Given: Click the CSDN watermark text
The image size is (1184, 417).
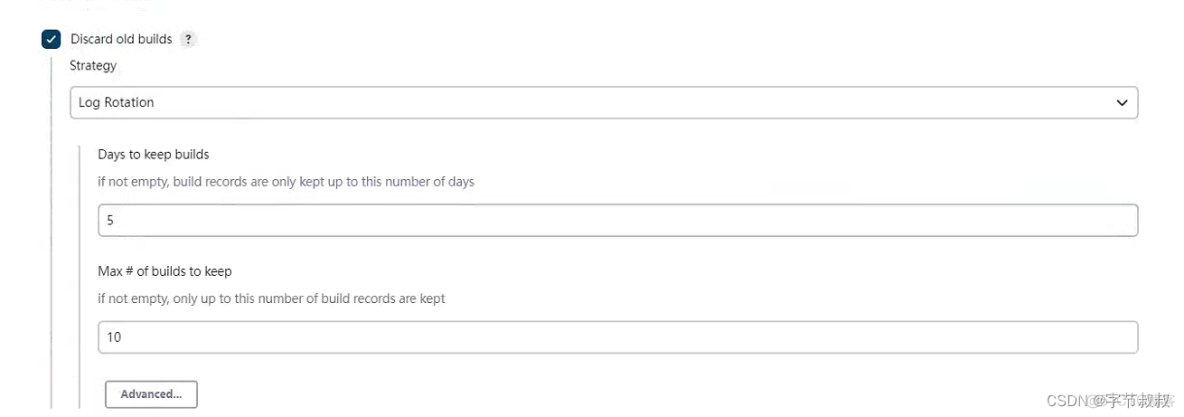Looking at the screenshot, I should click(x=1066, y=401).
